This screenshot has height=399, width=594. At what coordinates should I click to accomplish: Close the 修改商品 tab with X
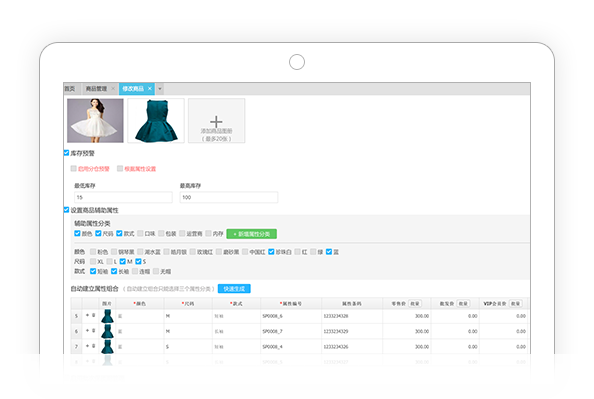coord(150,89)
